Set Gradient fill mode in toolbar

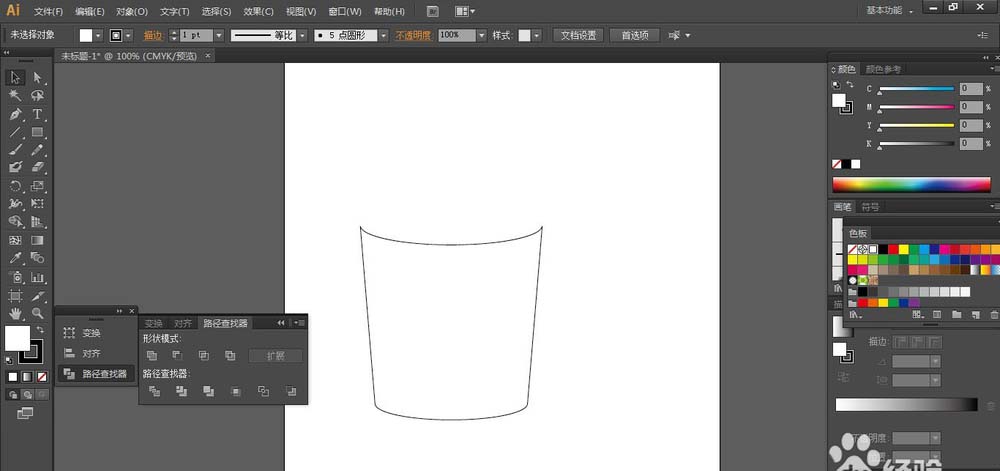[x=27, y=377]
